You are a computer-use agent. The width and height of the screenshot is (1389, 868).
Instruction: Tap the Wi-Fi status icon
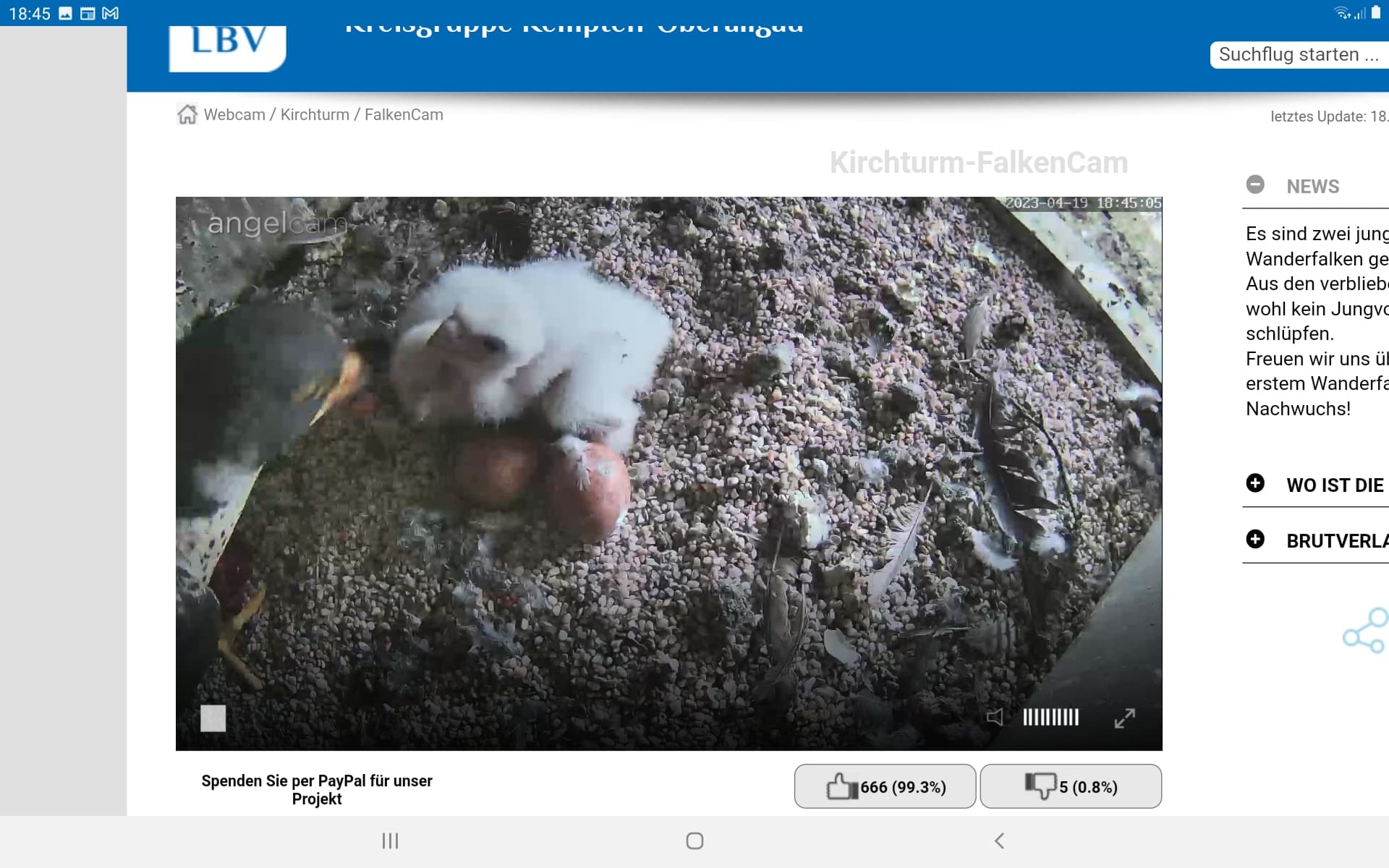click(x=1343, y=13)
